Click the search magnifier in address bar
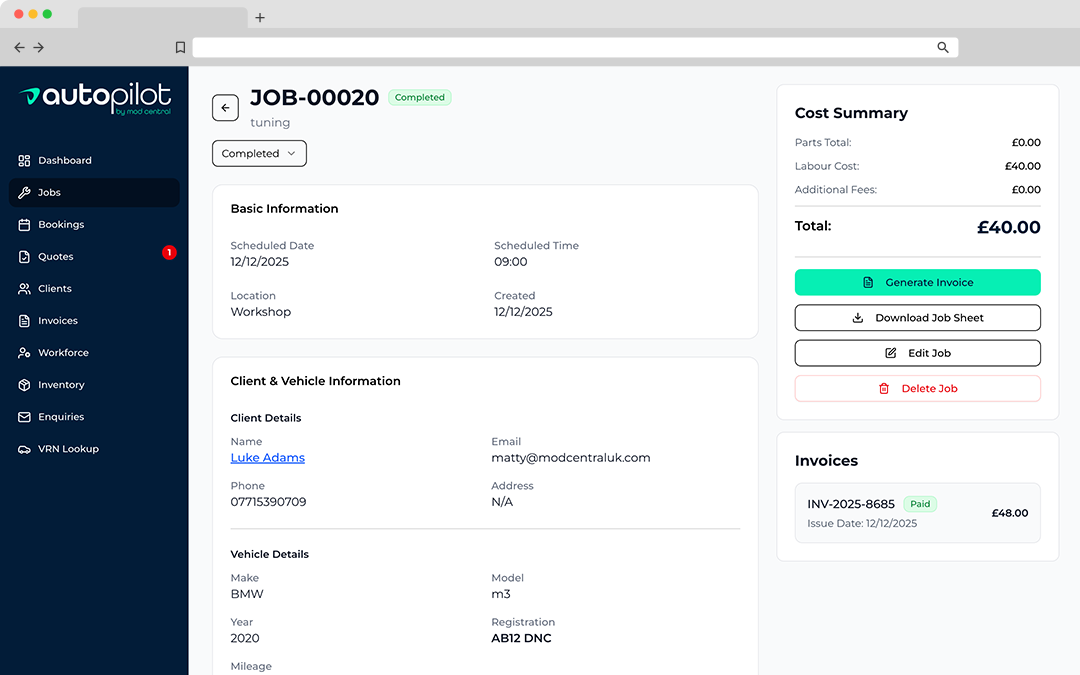 click(x=942, y=47)
